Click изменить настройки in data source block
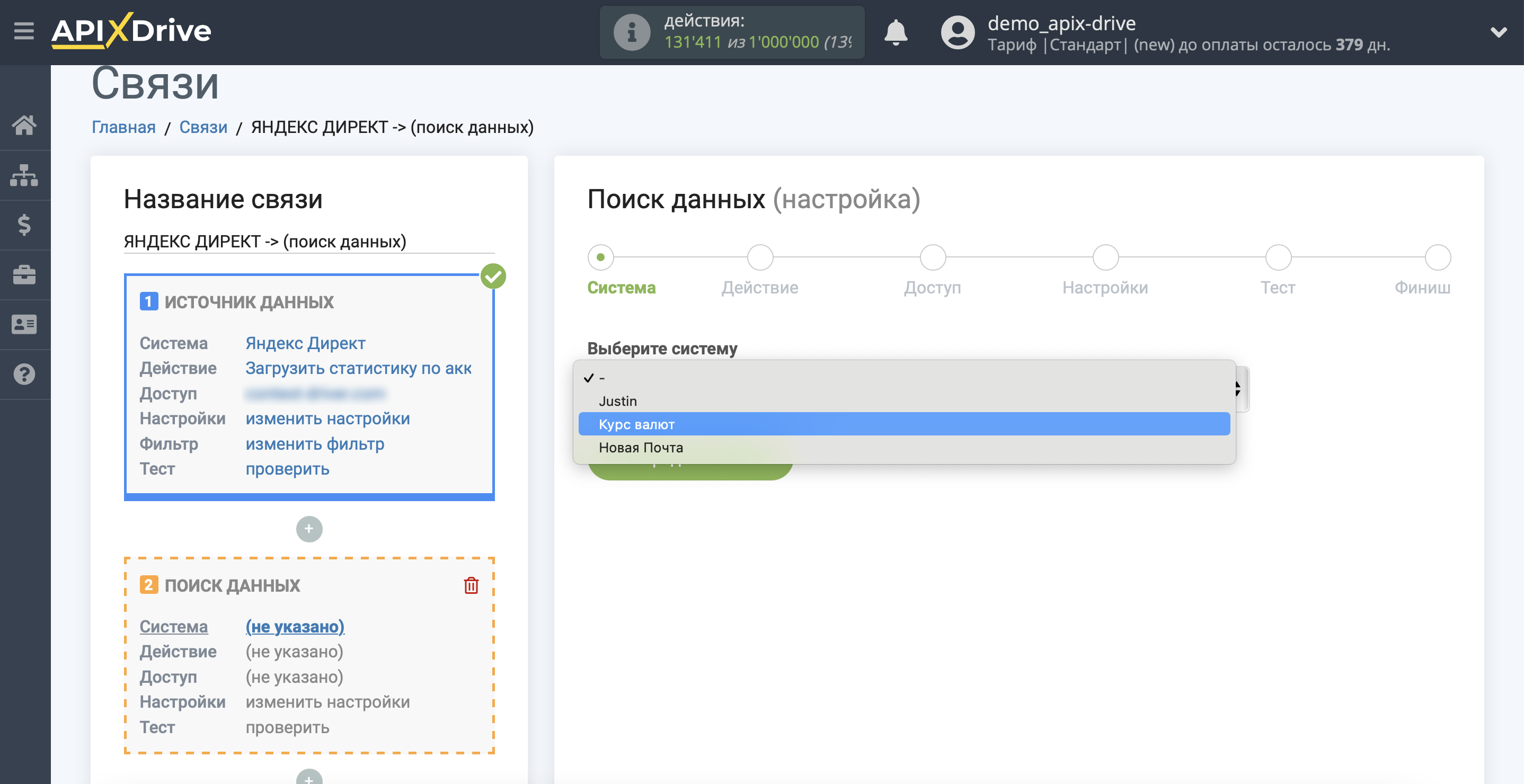1524x784 pixels. coord(328,418)
